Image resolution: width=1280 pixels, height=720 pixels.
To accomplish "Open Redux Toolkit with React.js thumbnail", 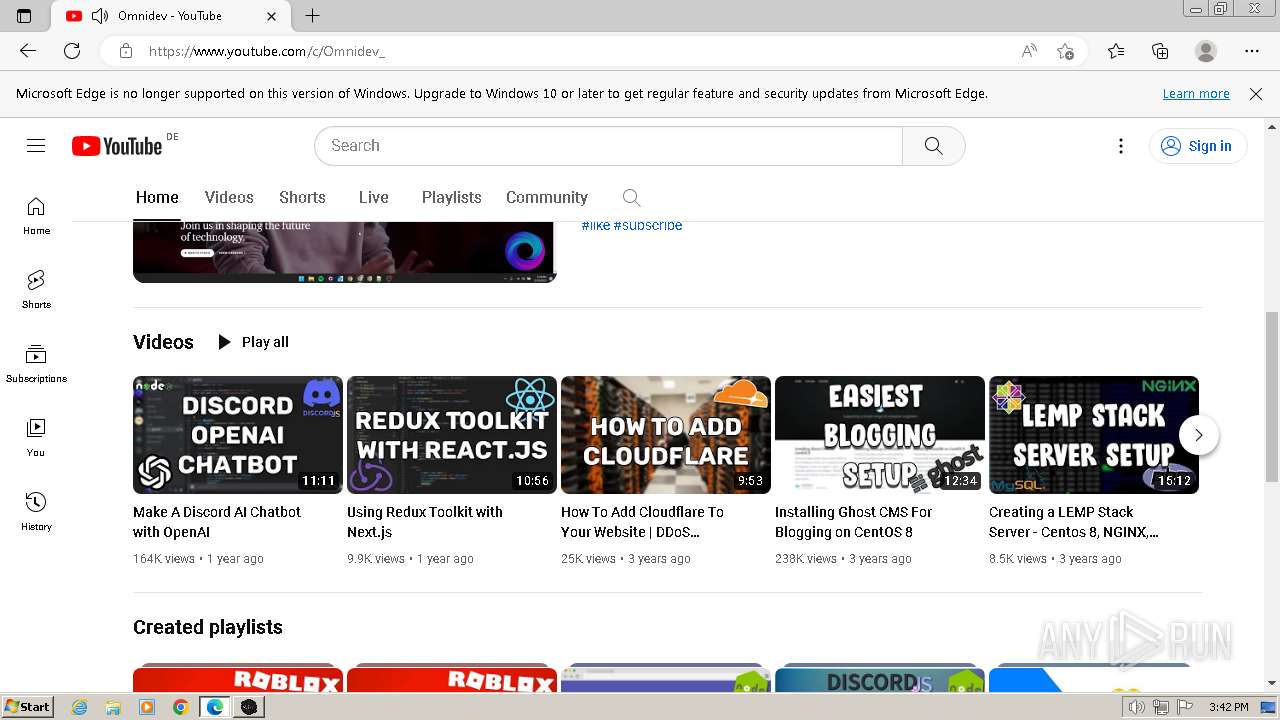I will click(x=452, y=435).
